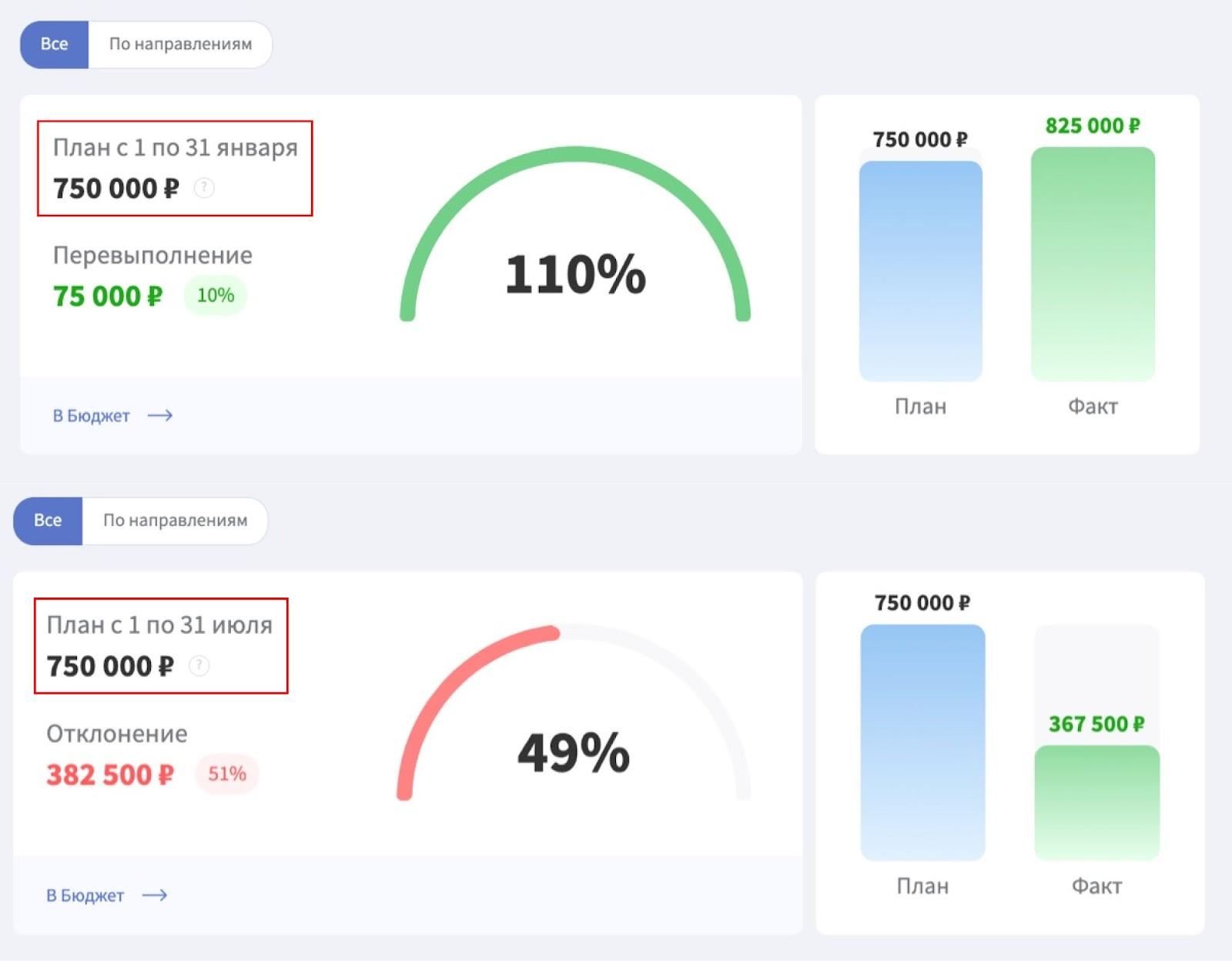Click the План с 1 по 31 января heading
1232x961 pixels.
(x=175, y=147)
